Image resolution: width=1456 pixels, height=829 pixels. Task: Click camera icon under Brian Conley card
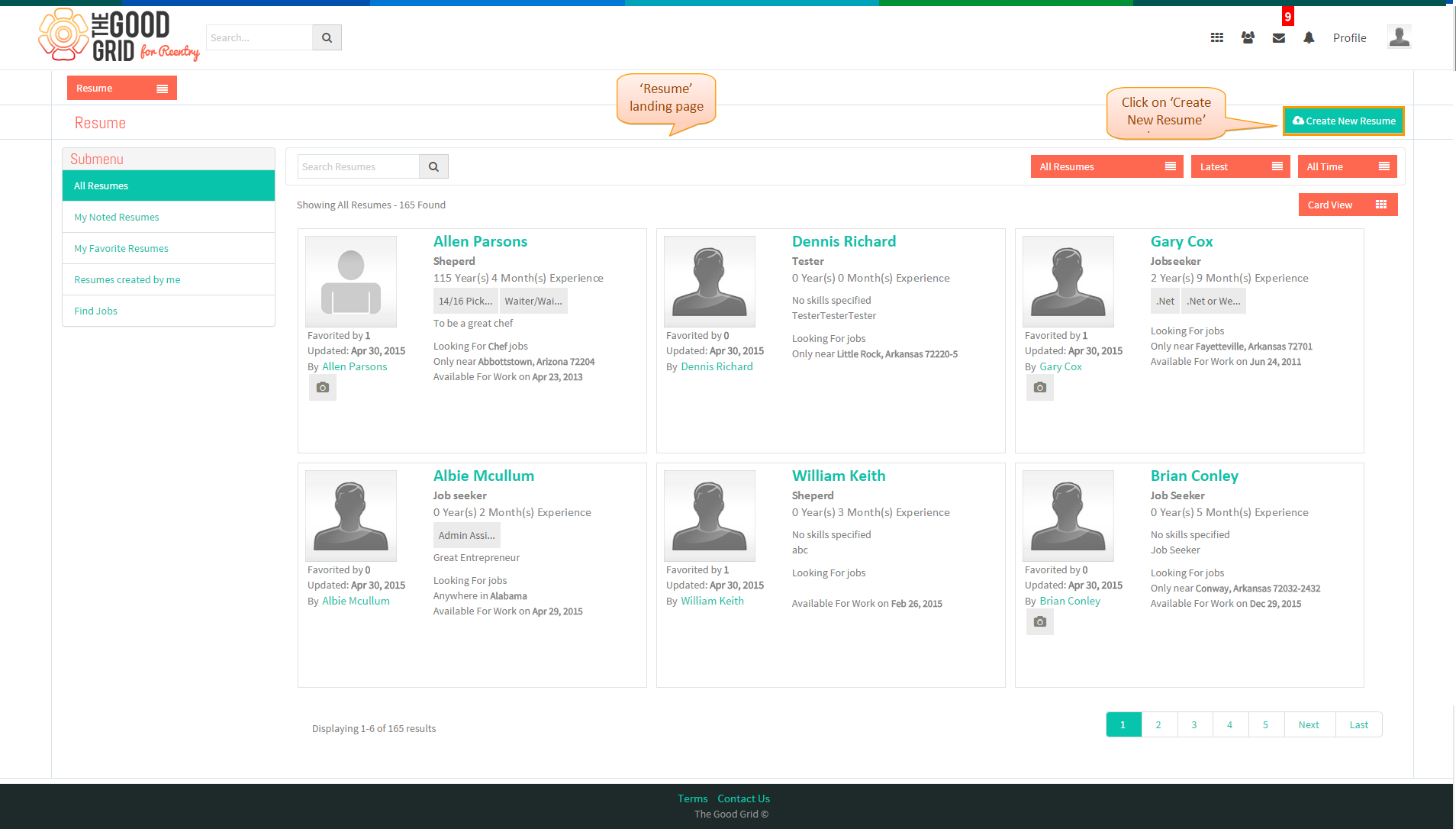point(1040,622)
